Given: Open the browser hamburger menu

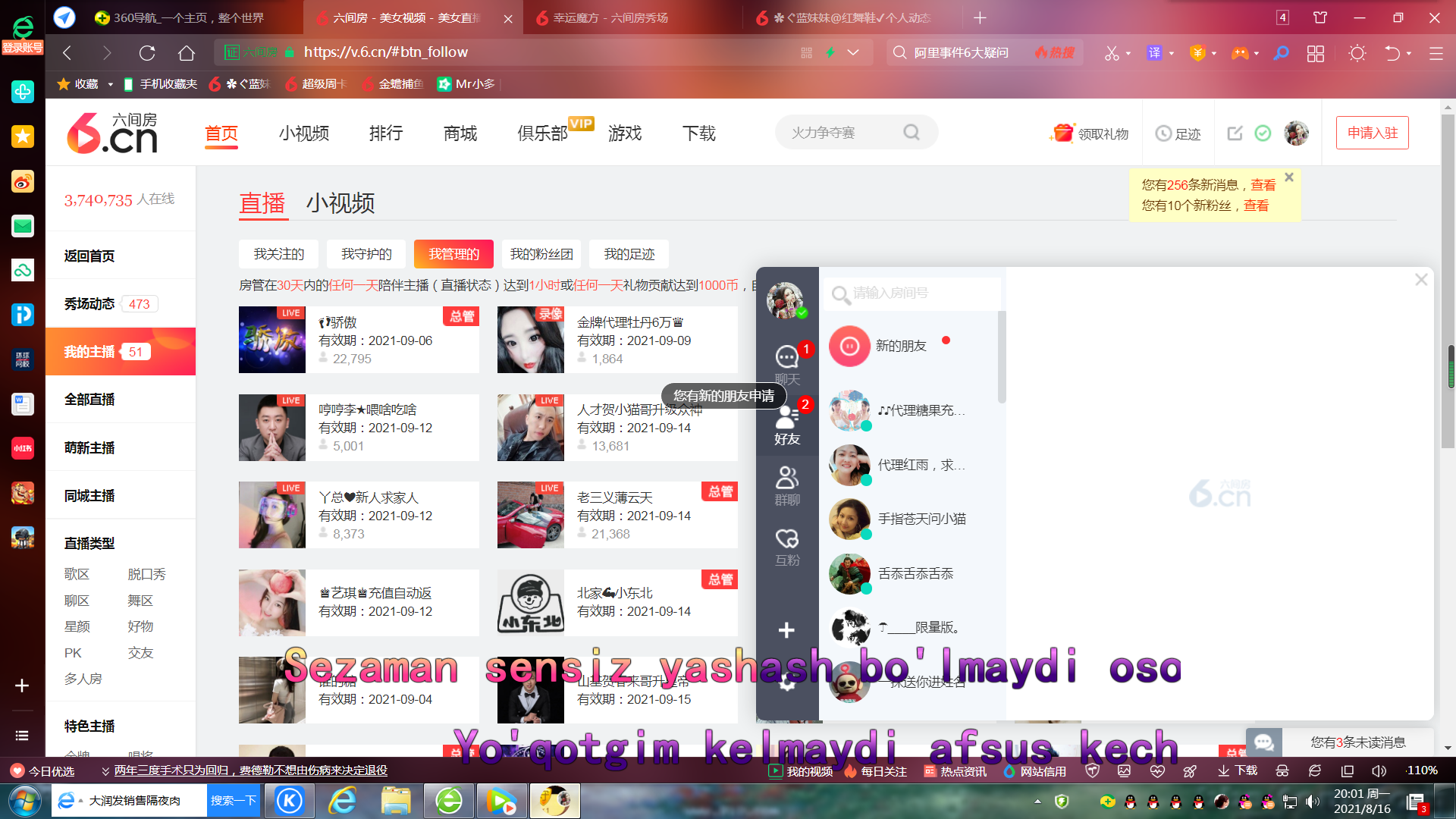Looking at the screenshot, I should [x=1436, y=53].
